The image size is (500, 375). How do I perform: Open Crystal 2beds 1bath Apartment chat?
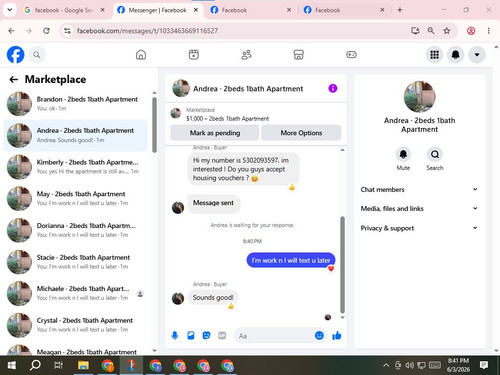pyautogui.click(x=76, y=325)
